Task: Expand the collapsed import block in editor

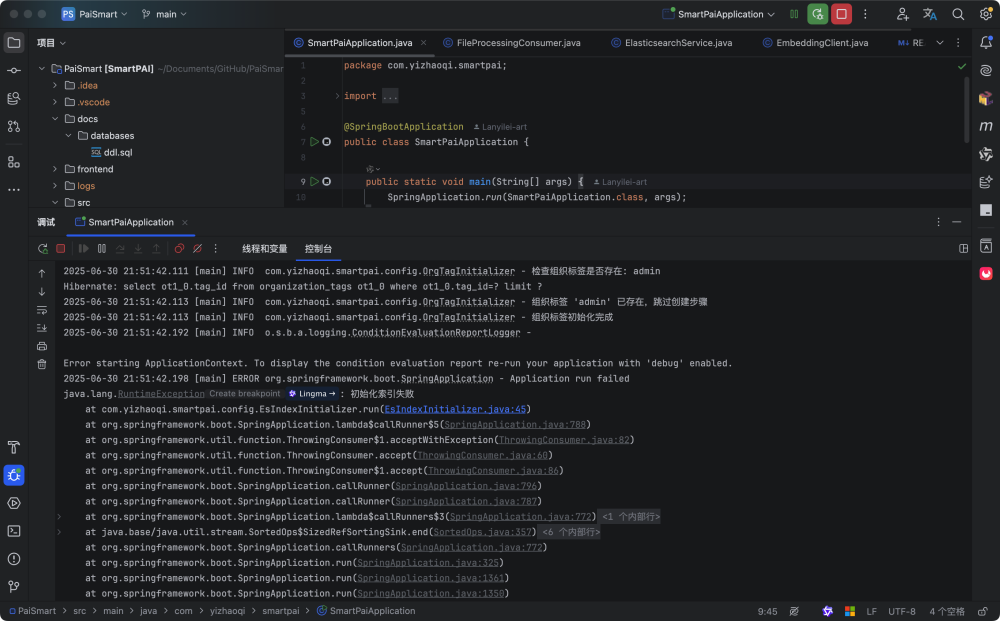Action: click(389, 96)
